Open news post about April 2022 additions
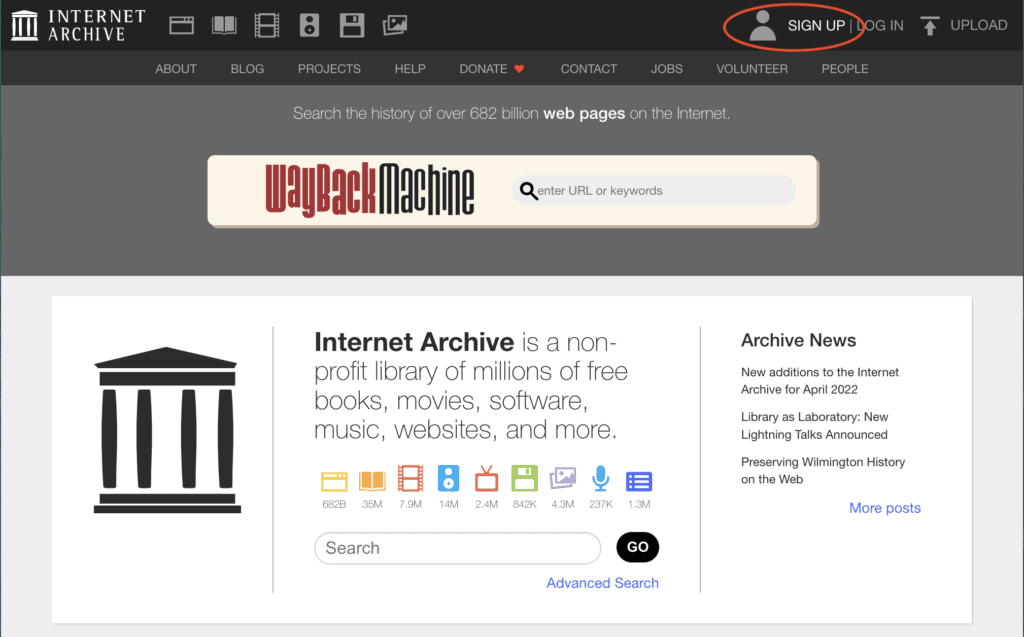Viewport: 1024px width, 637px height. [820, 380]
